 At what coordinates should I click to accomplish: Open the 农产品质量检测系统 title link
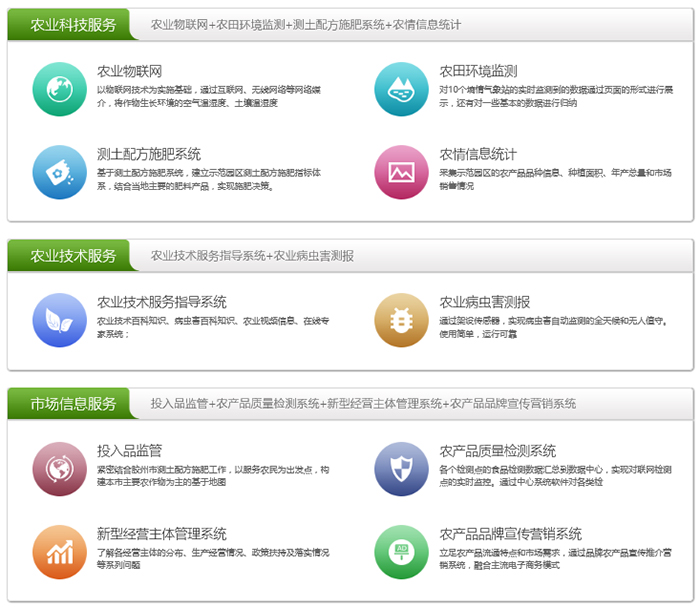497,451
